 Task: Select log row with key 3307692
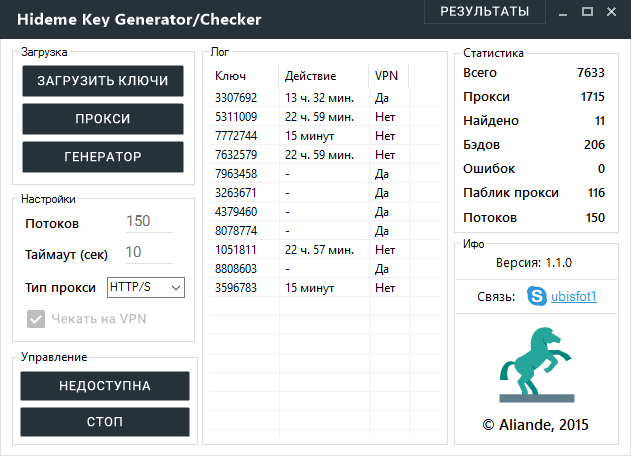pos(237,98)
